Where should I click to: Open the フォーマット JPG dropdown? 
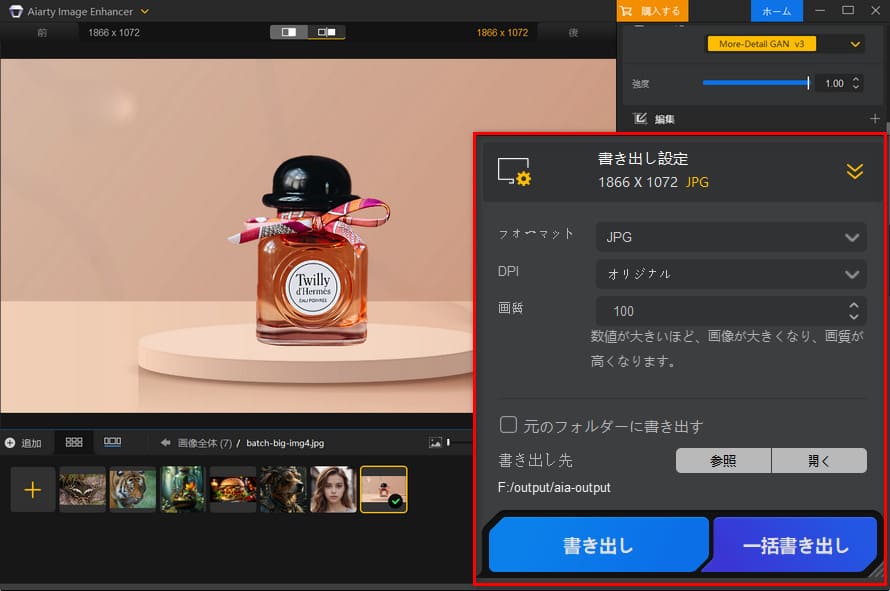731,237
